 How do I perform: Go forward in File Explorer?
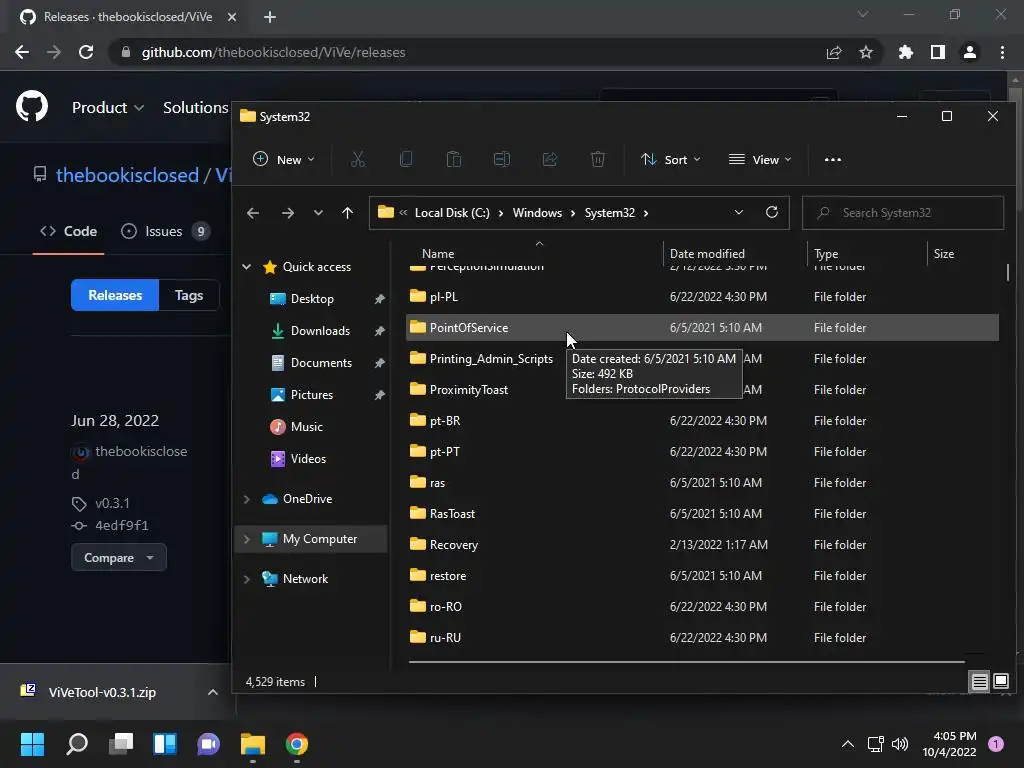click(x=287, y=213)
